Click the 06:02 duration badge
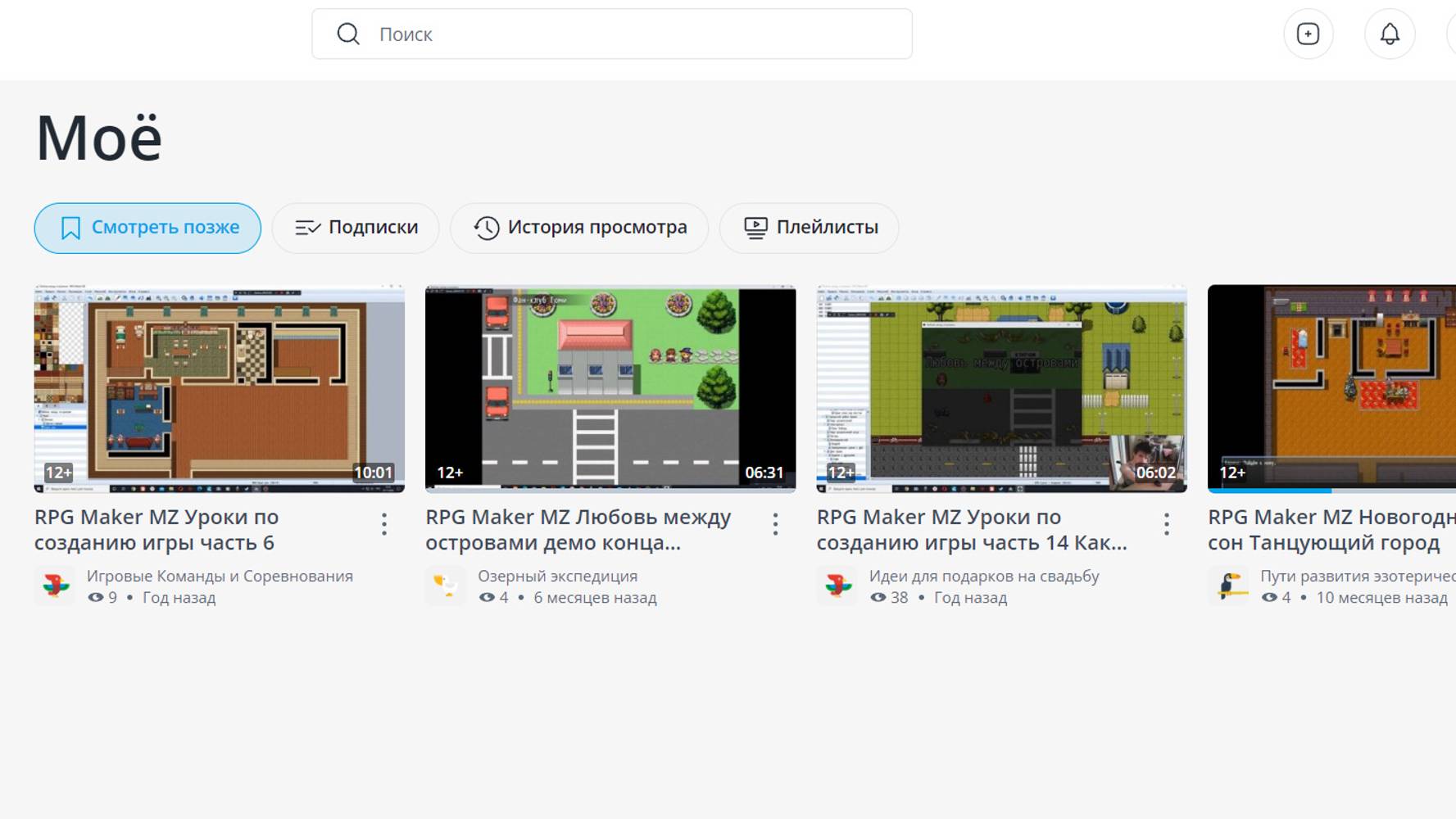 click(1155, 473)
